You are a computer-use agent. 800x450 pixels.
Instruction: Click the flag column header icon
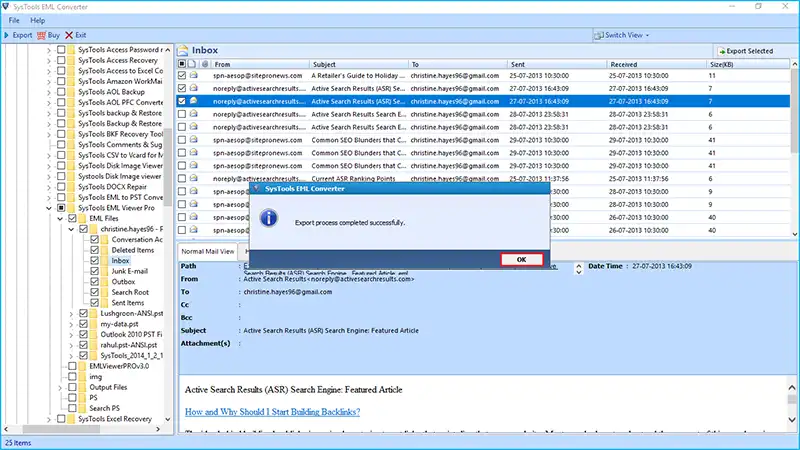click(x=192, y=64)
